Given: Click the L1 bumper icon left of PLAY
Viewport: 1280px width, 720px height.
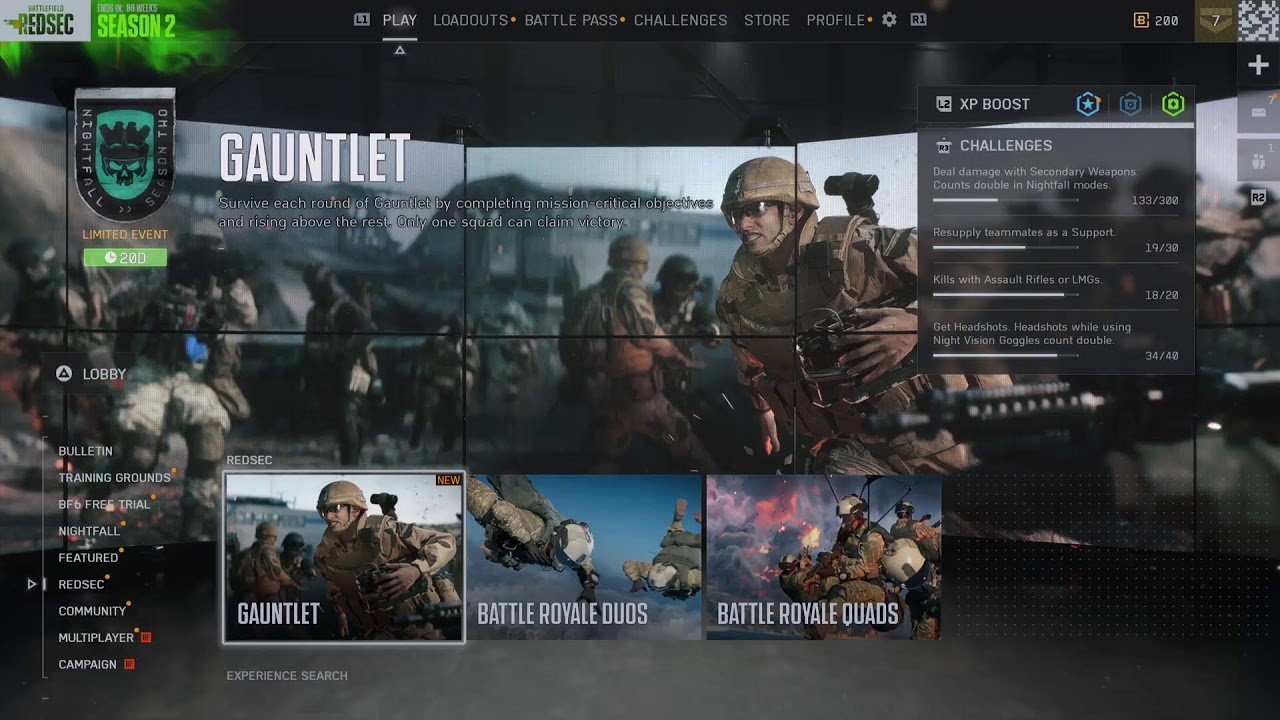Looking at the screenshot, I should pos(362,19).
